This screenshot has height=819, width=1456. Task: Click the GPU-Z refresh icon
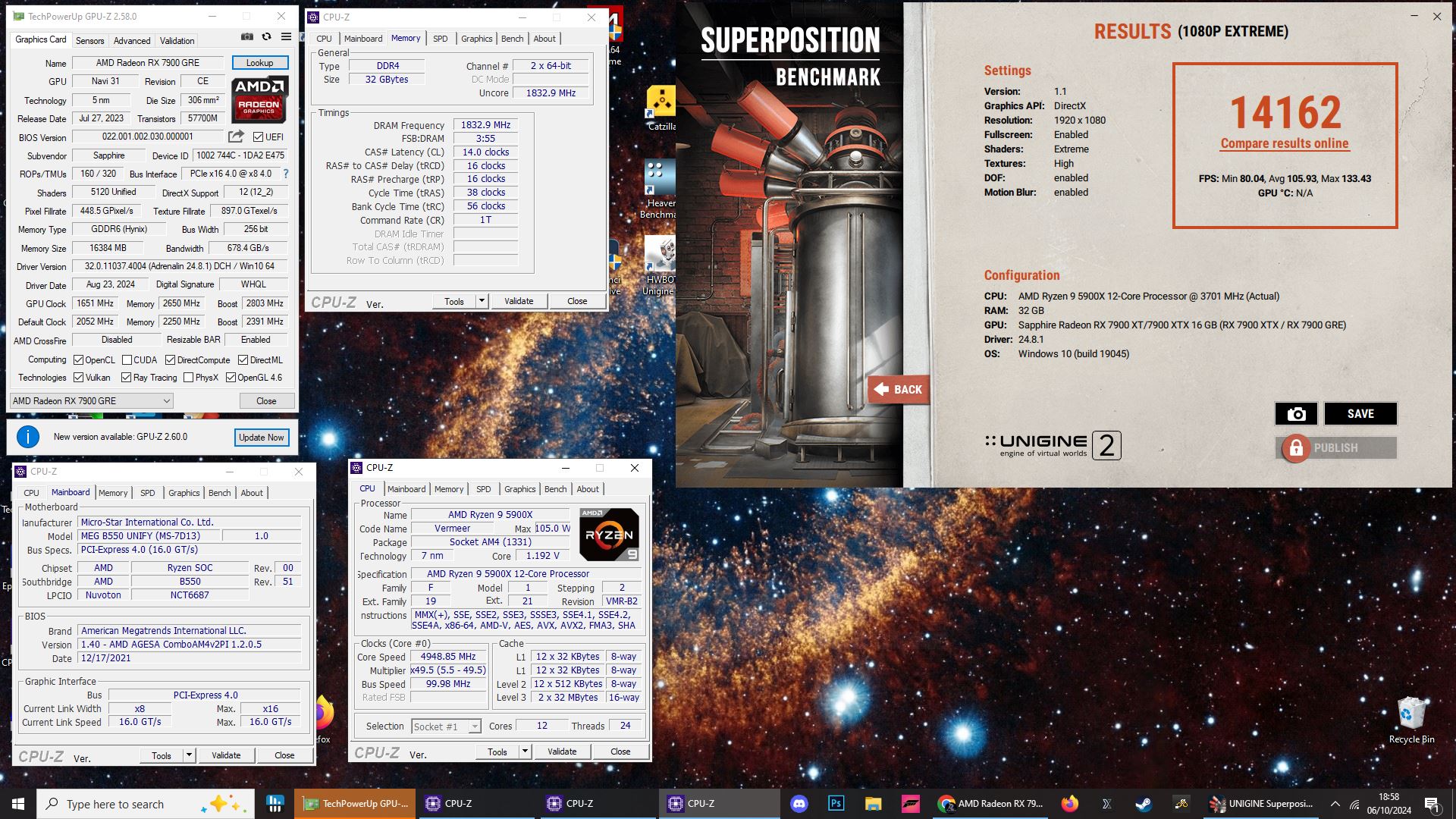pos(266,36)
